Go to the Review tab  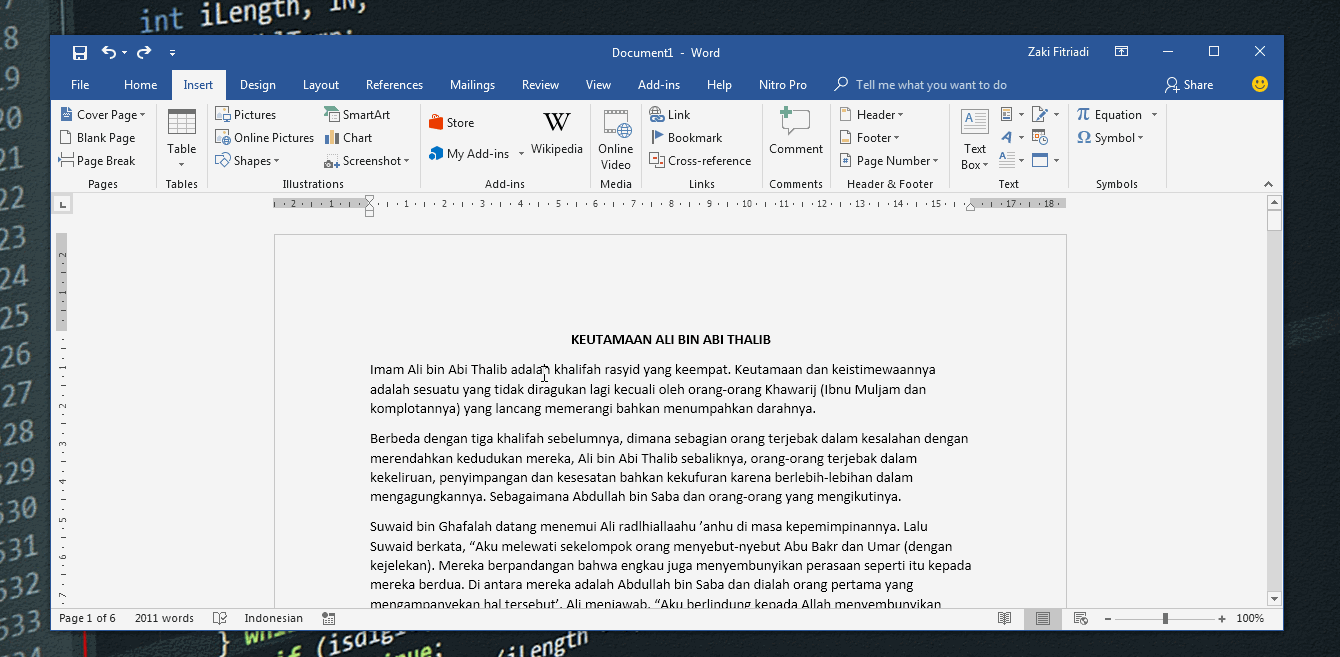point(540,85)
